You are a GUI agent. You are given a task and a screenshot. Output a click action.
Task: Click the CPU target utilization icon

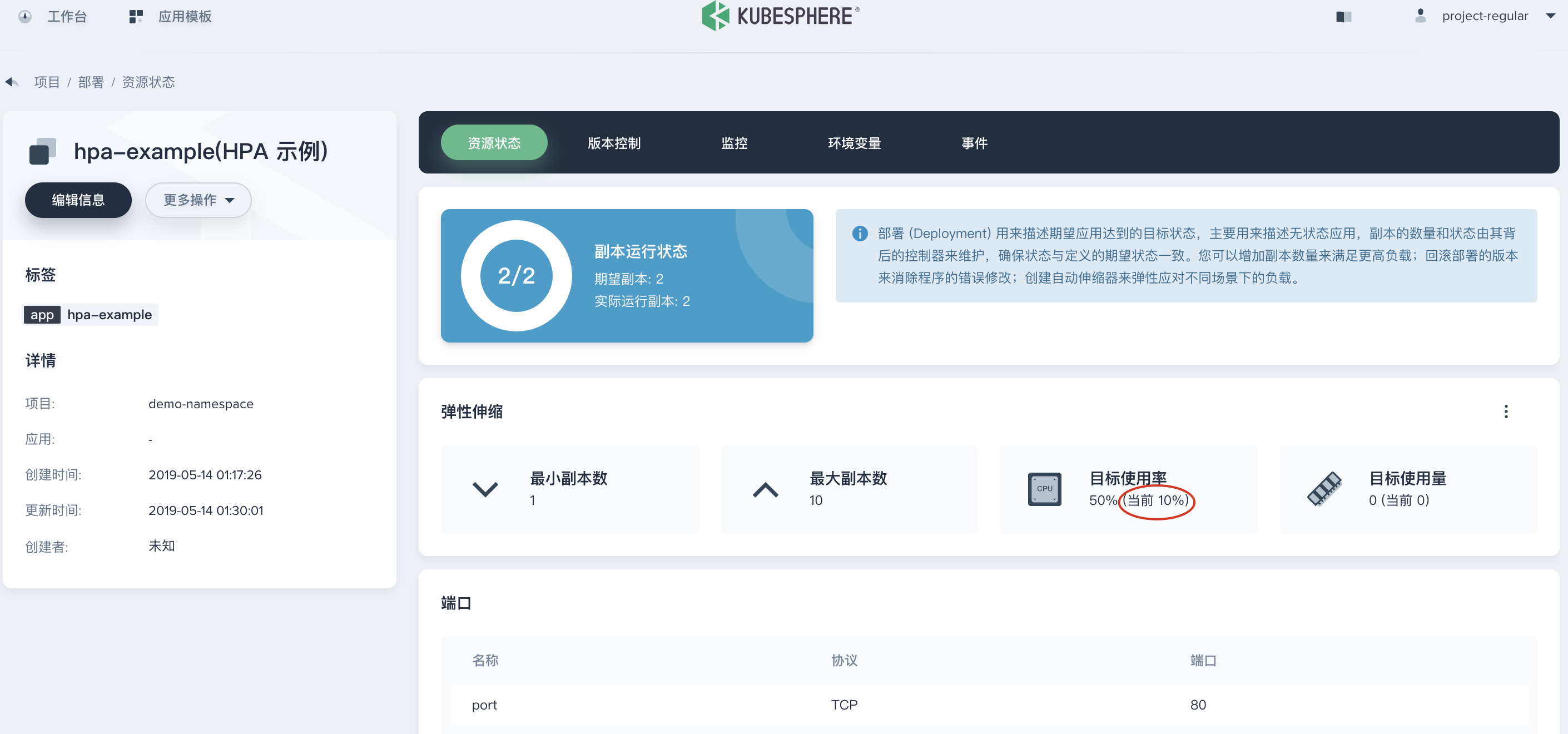point(1045,489)
